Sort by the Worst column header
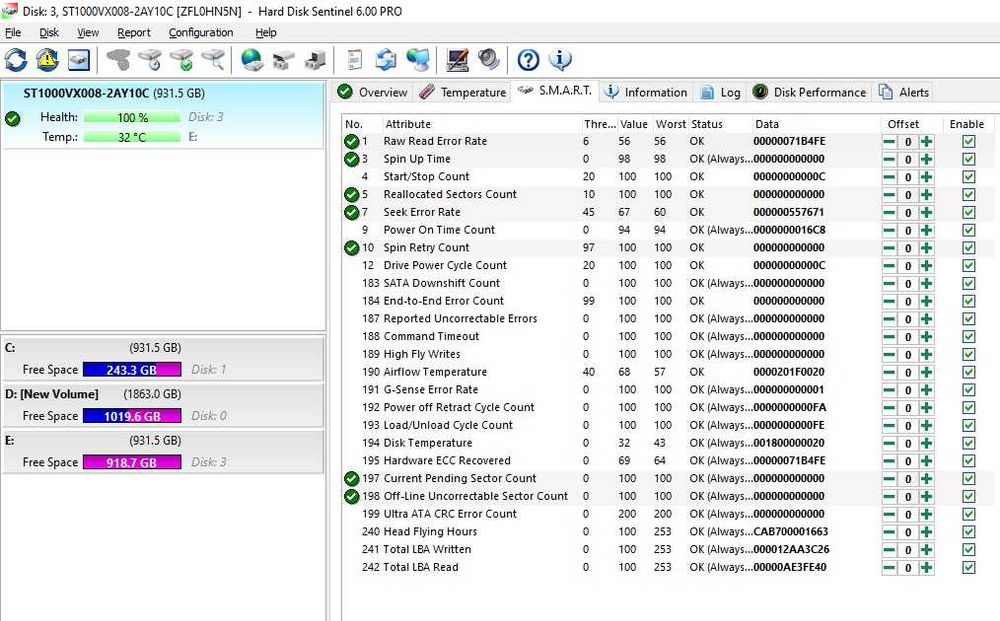 click(x=671, y=124)
